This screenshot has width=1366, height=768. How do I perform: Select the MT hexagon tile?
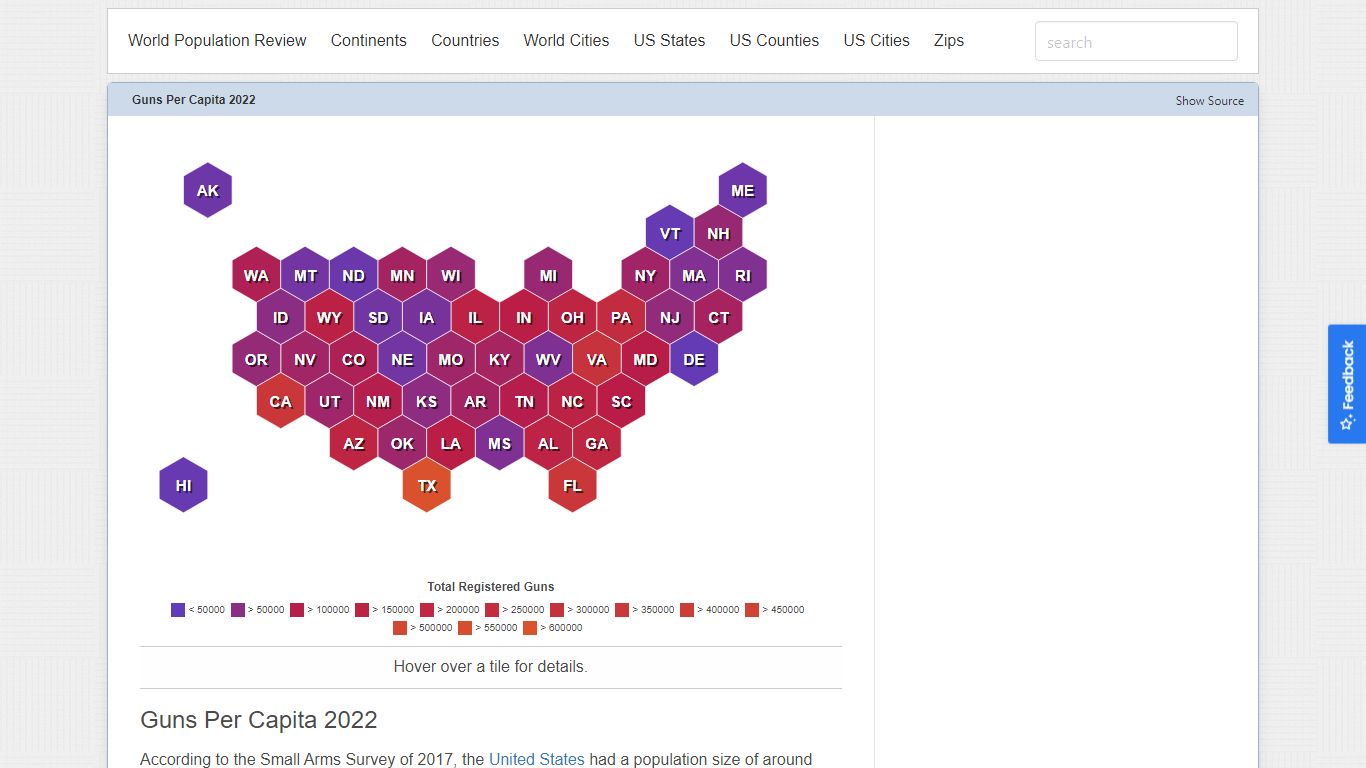click(305, 275)
